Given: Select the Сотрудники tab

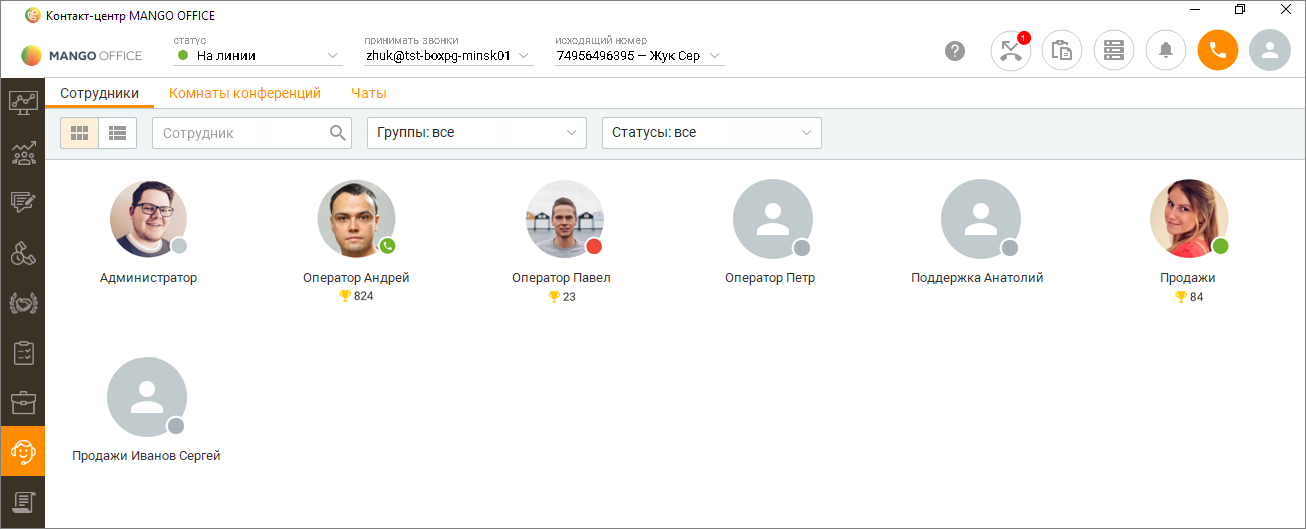Looking at the screenshot, I should click(x=99, y=93).
